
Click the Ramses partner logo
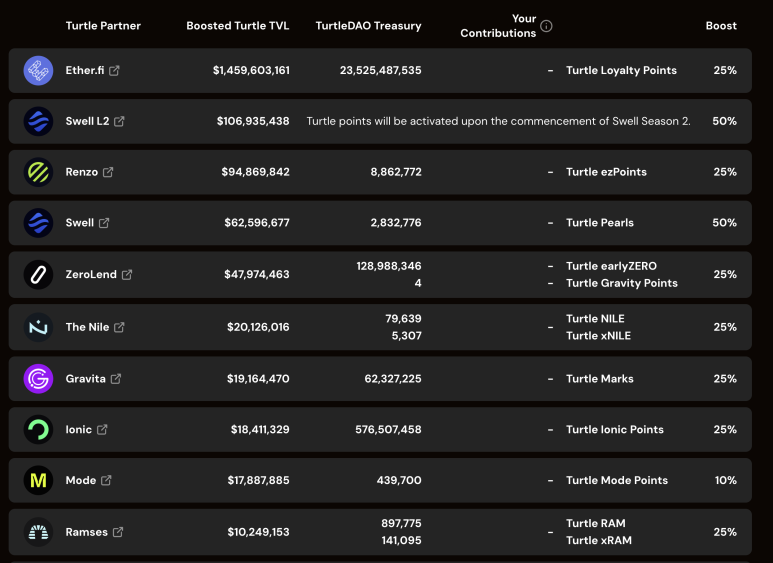point(38,532)
